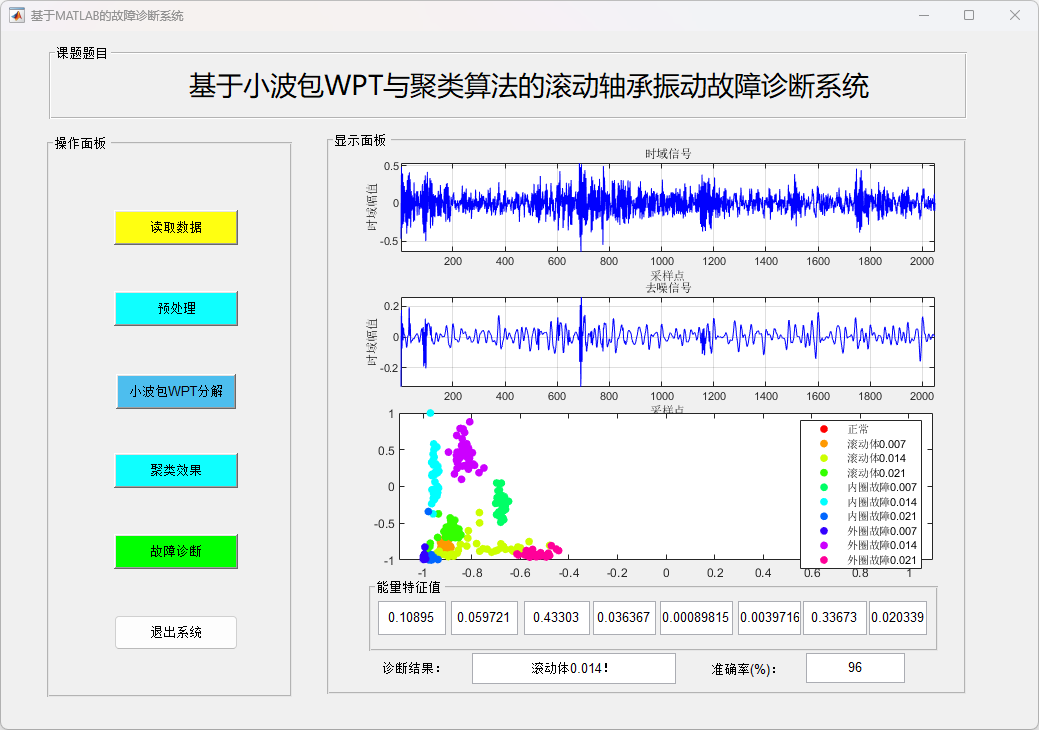Run the 小波包WPT分解 step
1039x730 pixels.
pos(176,391)
